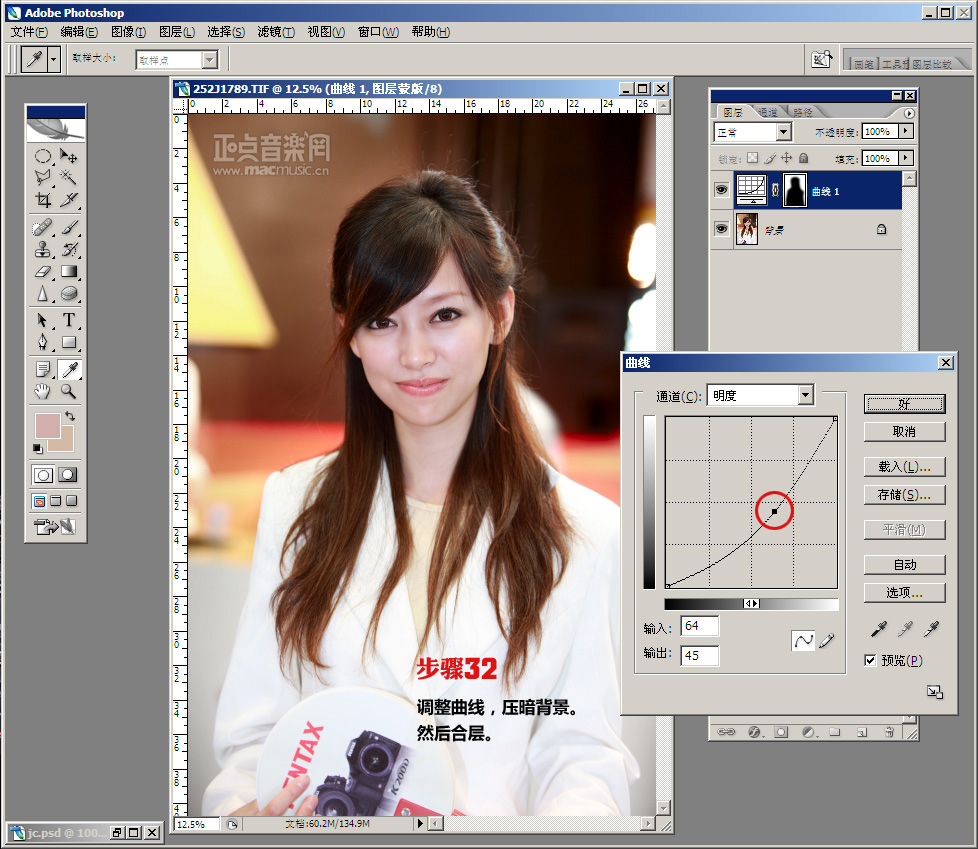Click the foreground color swatch

48,425
